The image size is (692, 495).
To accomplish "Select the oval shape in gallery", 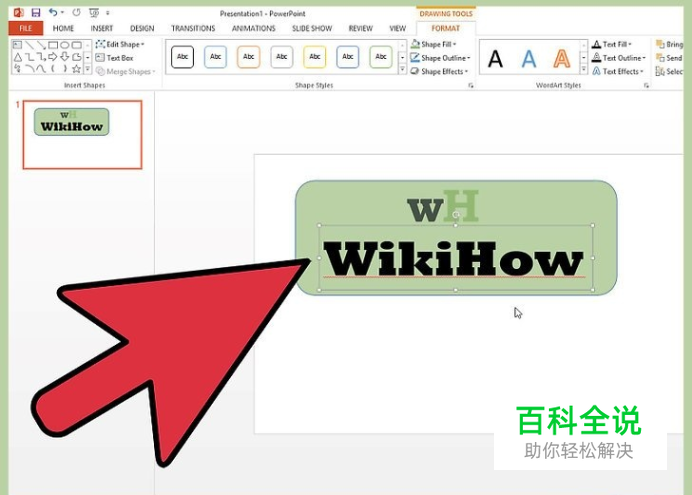I will click(x=65, y=45).
